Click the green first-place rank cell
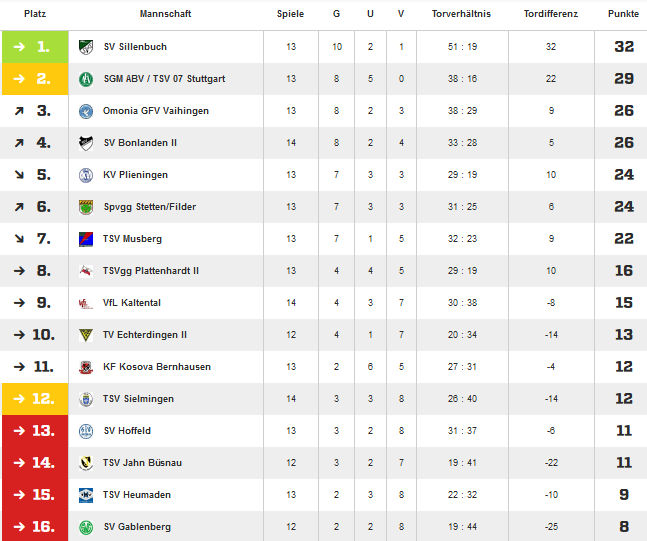 35,47
